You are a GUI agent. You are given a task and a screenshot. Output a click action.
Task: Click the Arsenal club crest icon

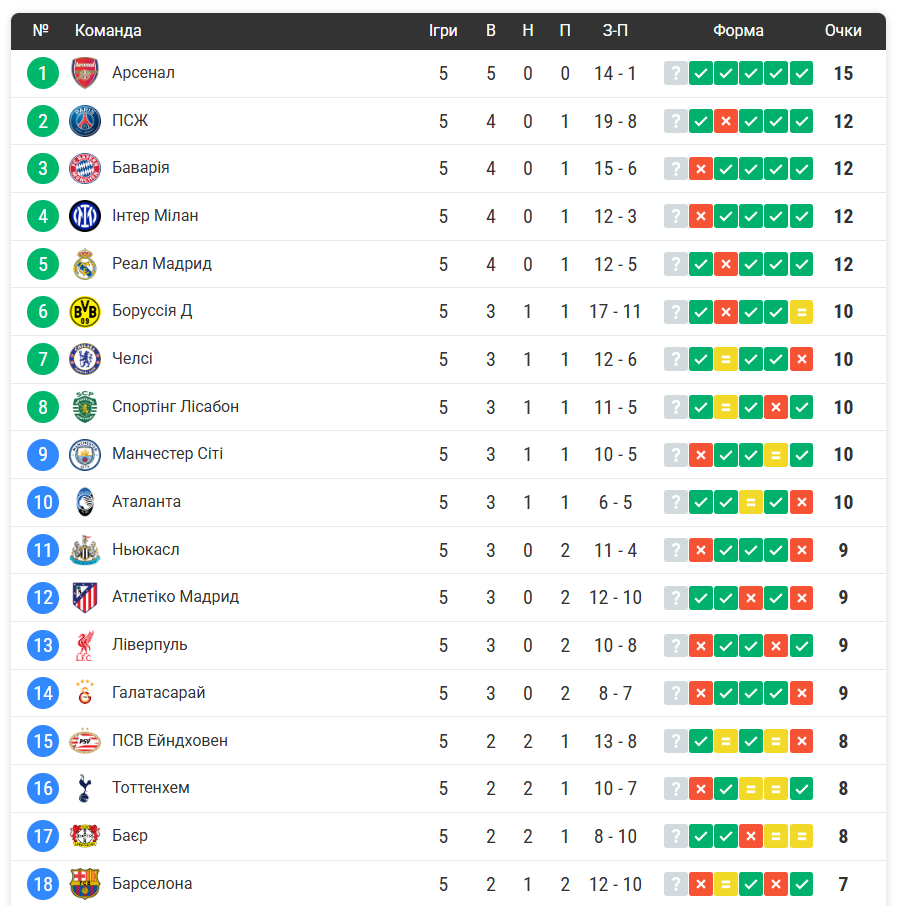85,73
